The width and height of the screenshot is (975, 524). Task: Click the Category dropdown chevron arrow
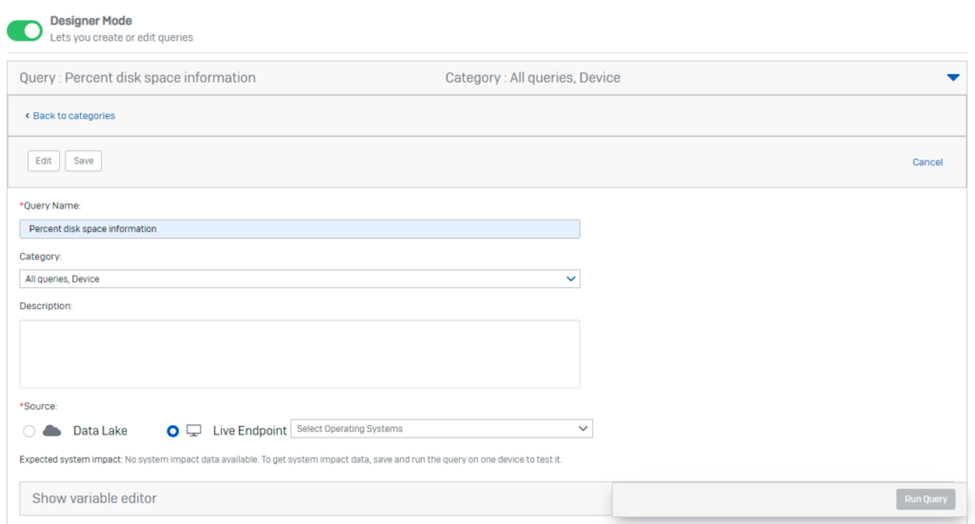[570, 279]
